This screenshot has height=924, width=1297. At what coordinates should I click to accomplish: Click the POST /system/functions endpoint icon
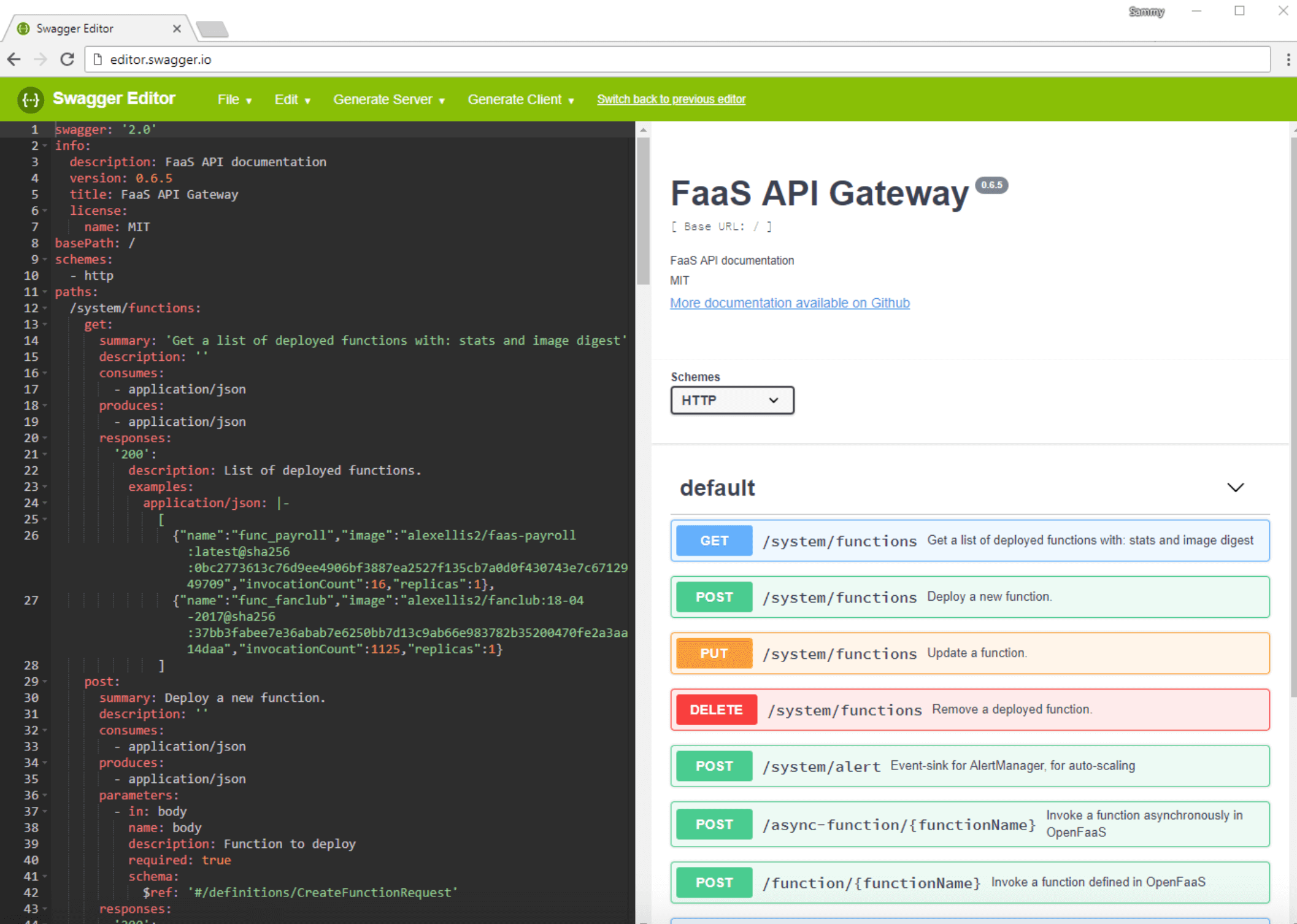point(715,596)
